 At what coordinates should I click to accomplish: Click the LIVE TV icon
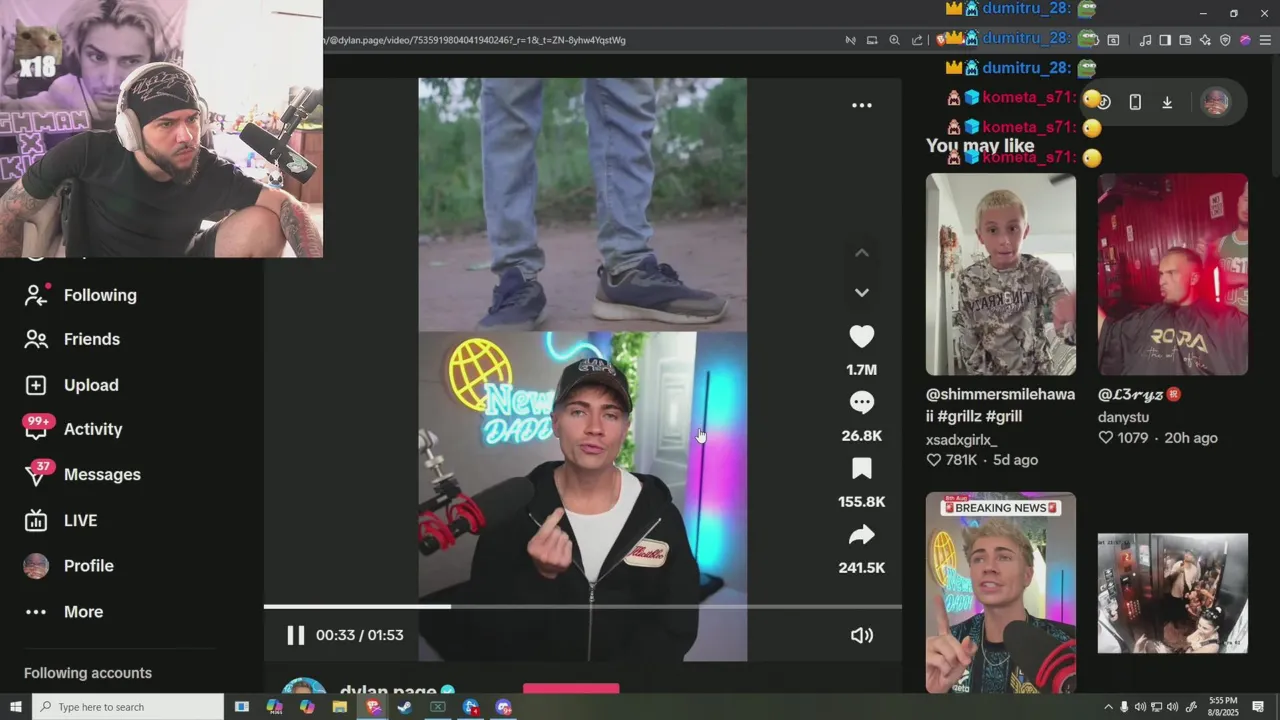pos(36,520)
